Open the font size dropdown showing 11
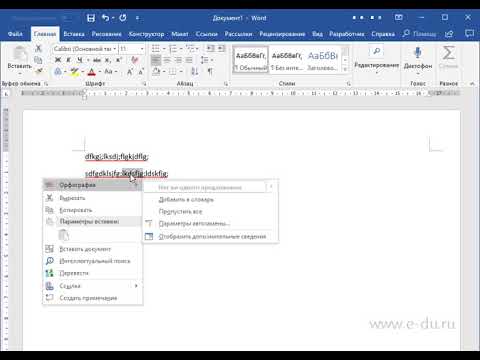480x360 pixels. tap(142, 49)
